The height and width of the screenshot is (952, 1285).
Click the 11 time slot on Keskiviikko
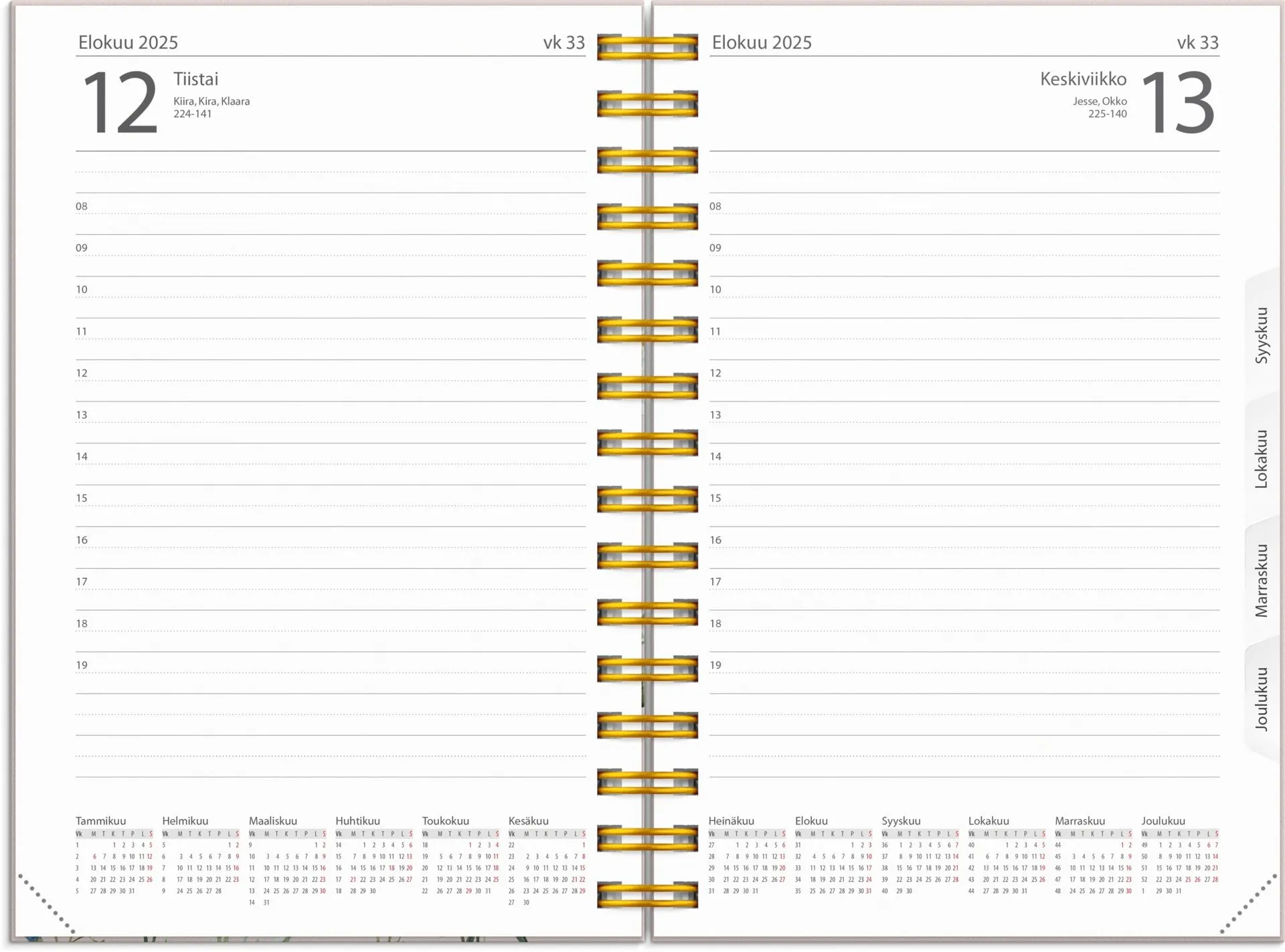click(x=964, y=339)
